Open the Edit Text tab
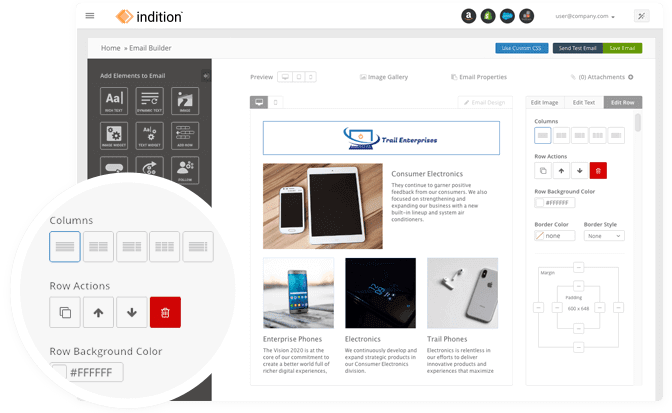 tap(583, 102)
